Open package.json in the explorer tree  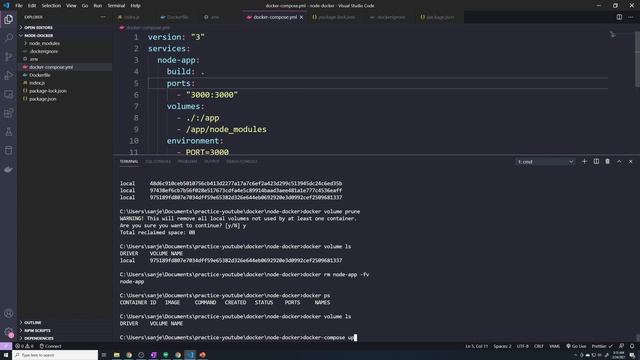point(42,99)
